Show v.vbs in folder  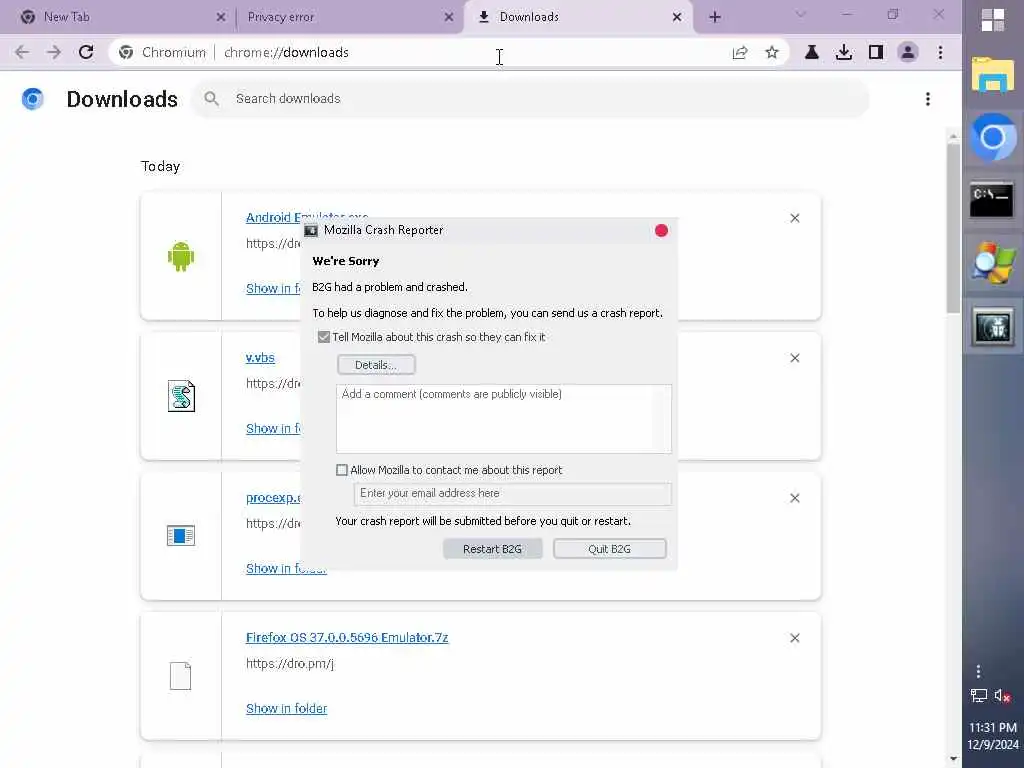(273, 428)
